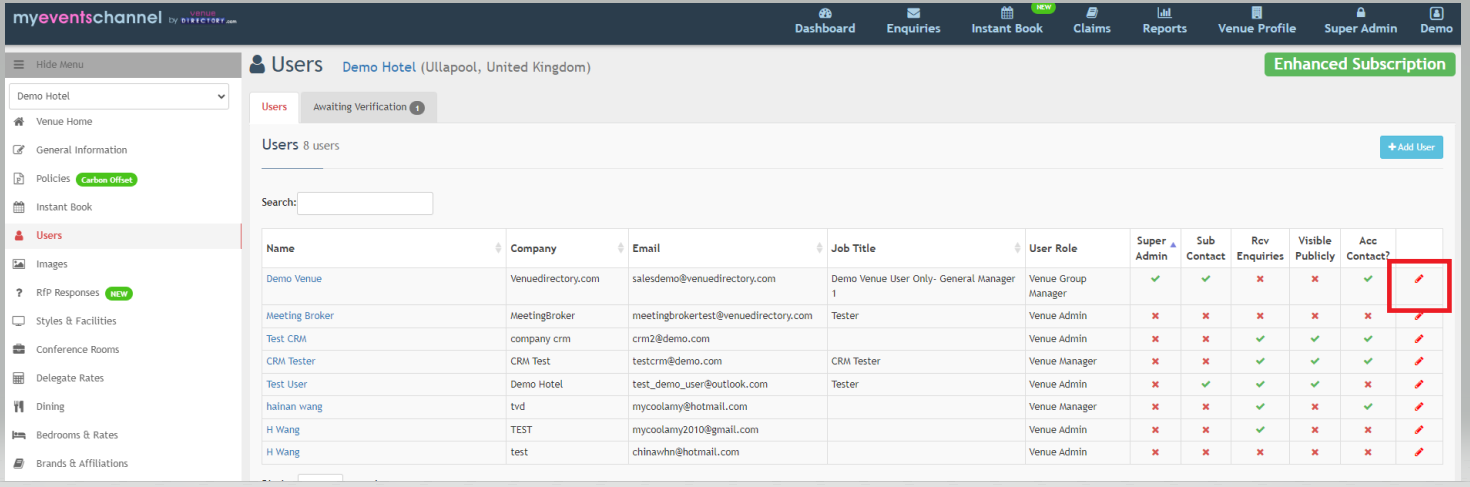Open the Demo Hotel venue dropdown
This screenshot has width=1470, height=487.
pos(120,96)
